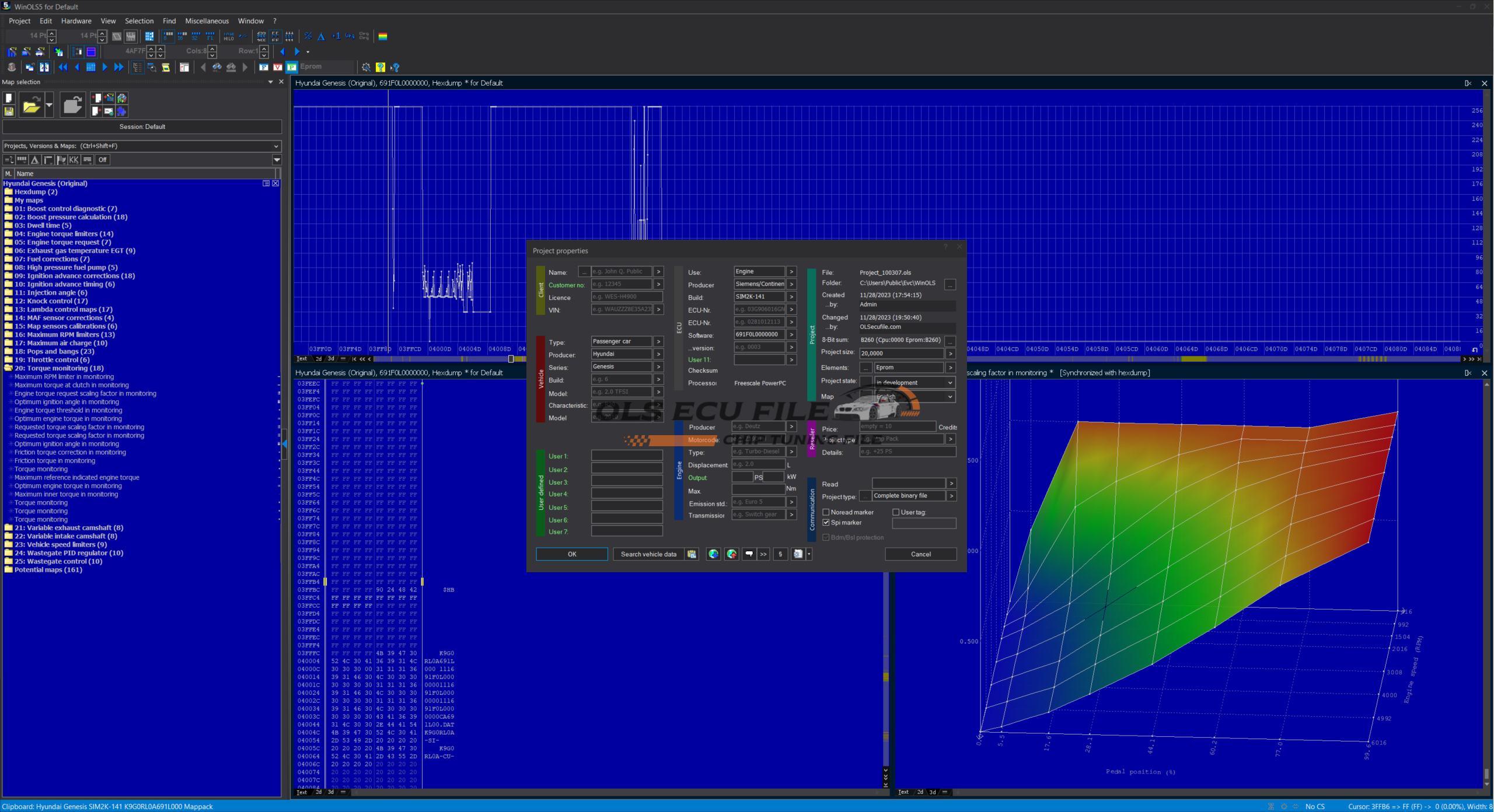Click the HiLo byte order icon

coord(229,36)
